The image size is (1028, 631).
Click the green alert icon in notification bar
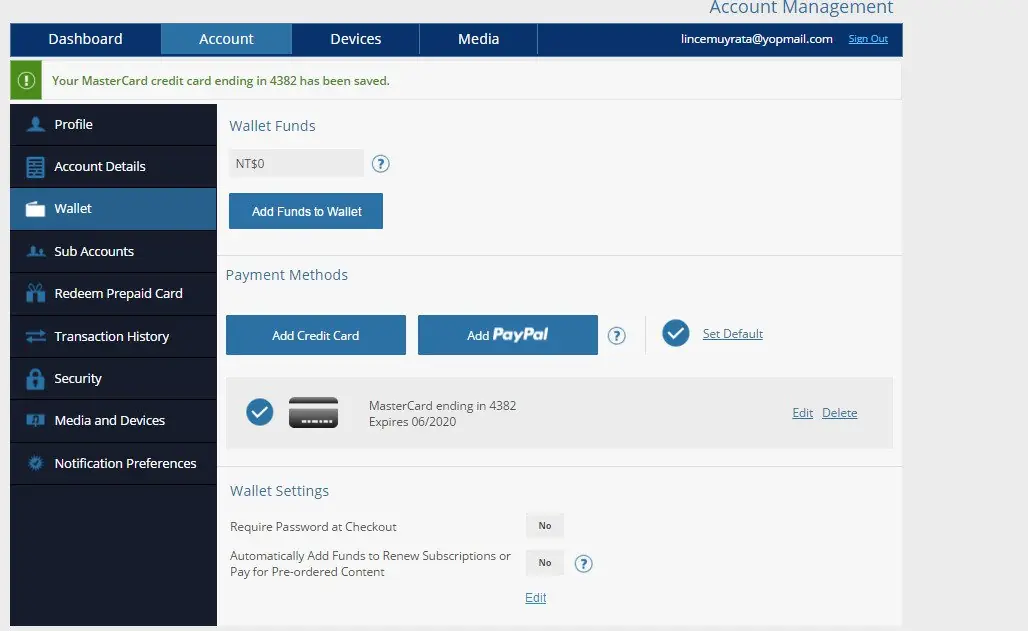coord(26,80)
